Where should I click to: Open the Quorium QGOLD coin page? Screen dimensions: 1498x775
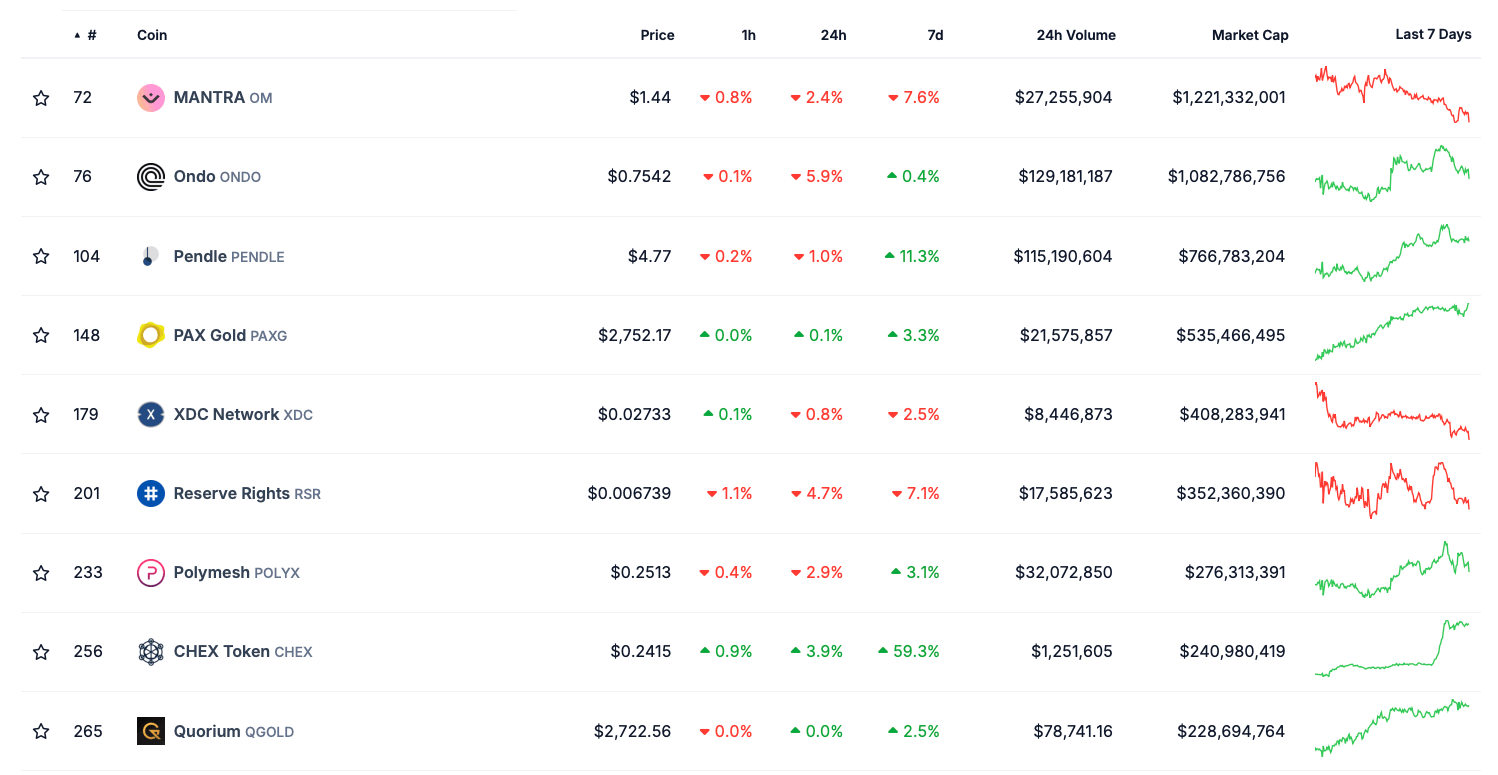pyautogui.click(x=234, y=731)
